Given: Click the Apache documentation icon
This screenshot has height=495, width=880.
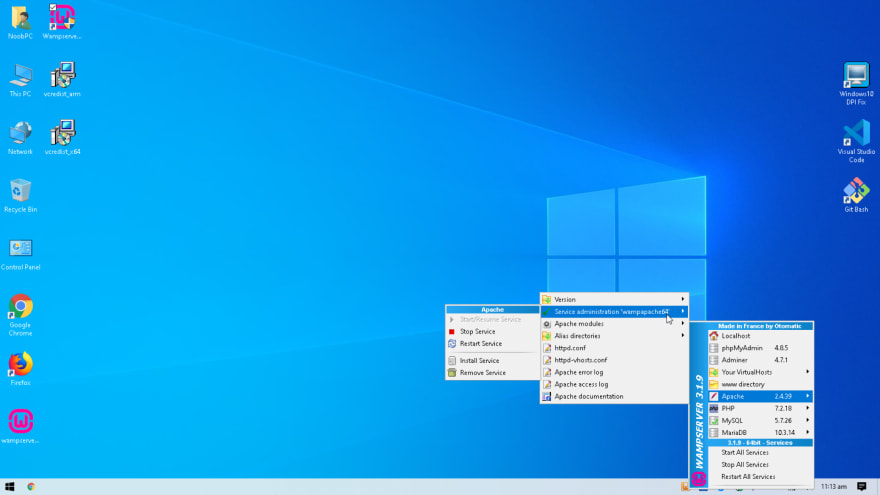Looking at the screenshot, I should (547, 396).
